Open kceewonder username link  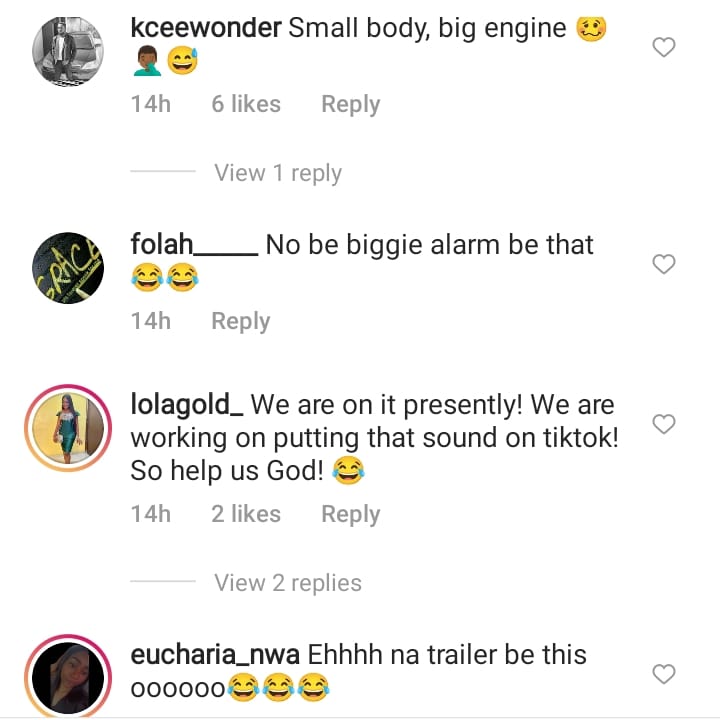point(205,28)
